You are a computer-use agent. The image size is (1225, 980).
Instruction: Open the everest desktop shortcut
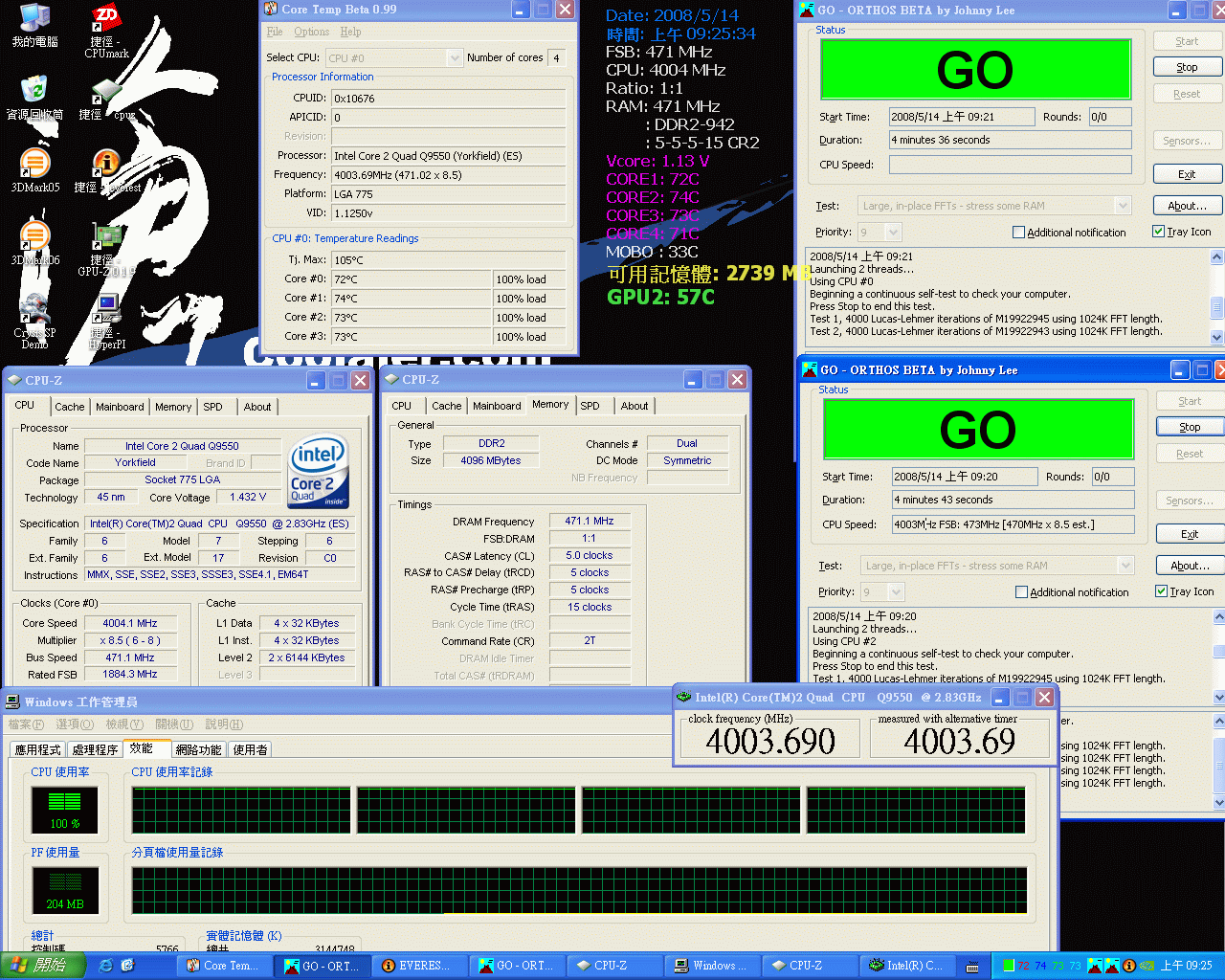[106, 170]
